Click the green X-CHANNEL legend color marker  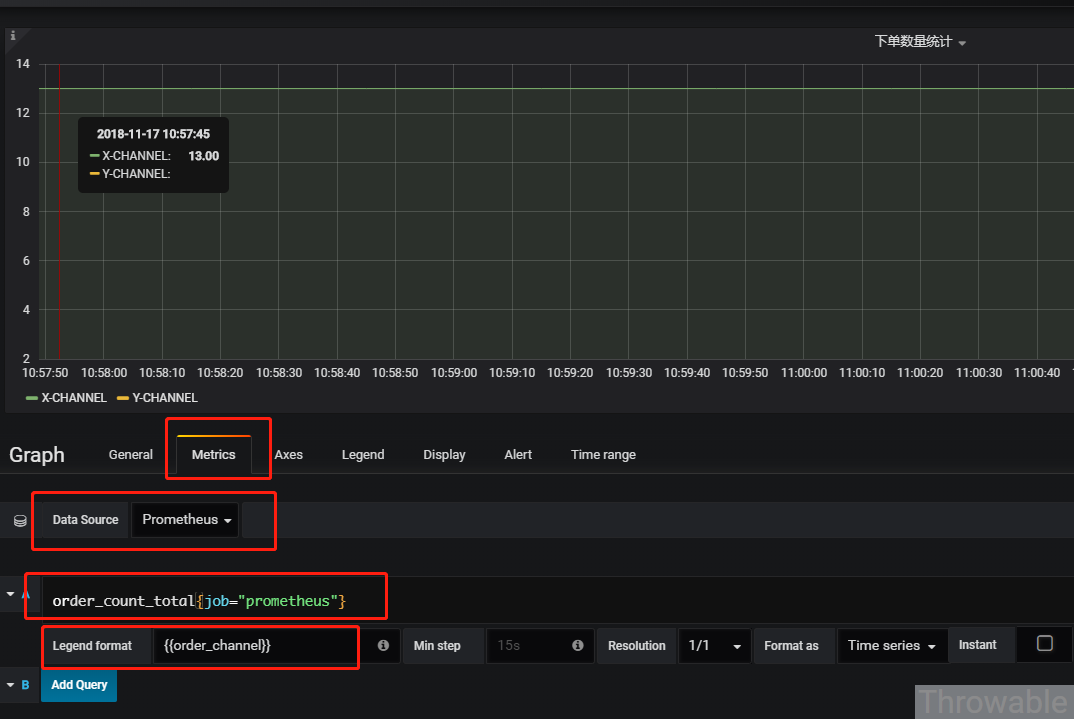(32, 398)
